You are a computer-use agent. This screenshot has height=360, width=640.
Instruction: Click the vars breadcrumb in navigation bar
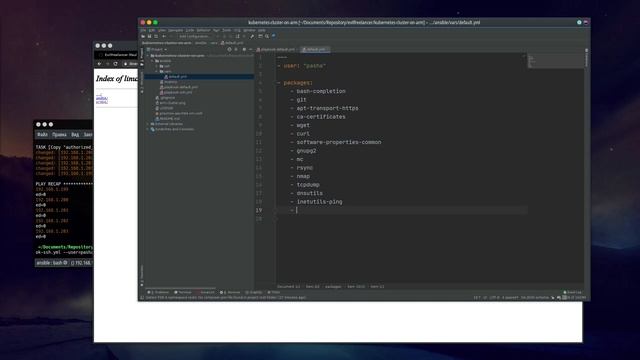pyautogui.click(x=214, y=43)
